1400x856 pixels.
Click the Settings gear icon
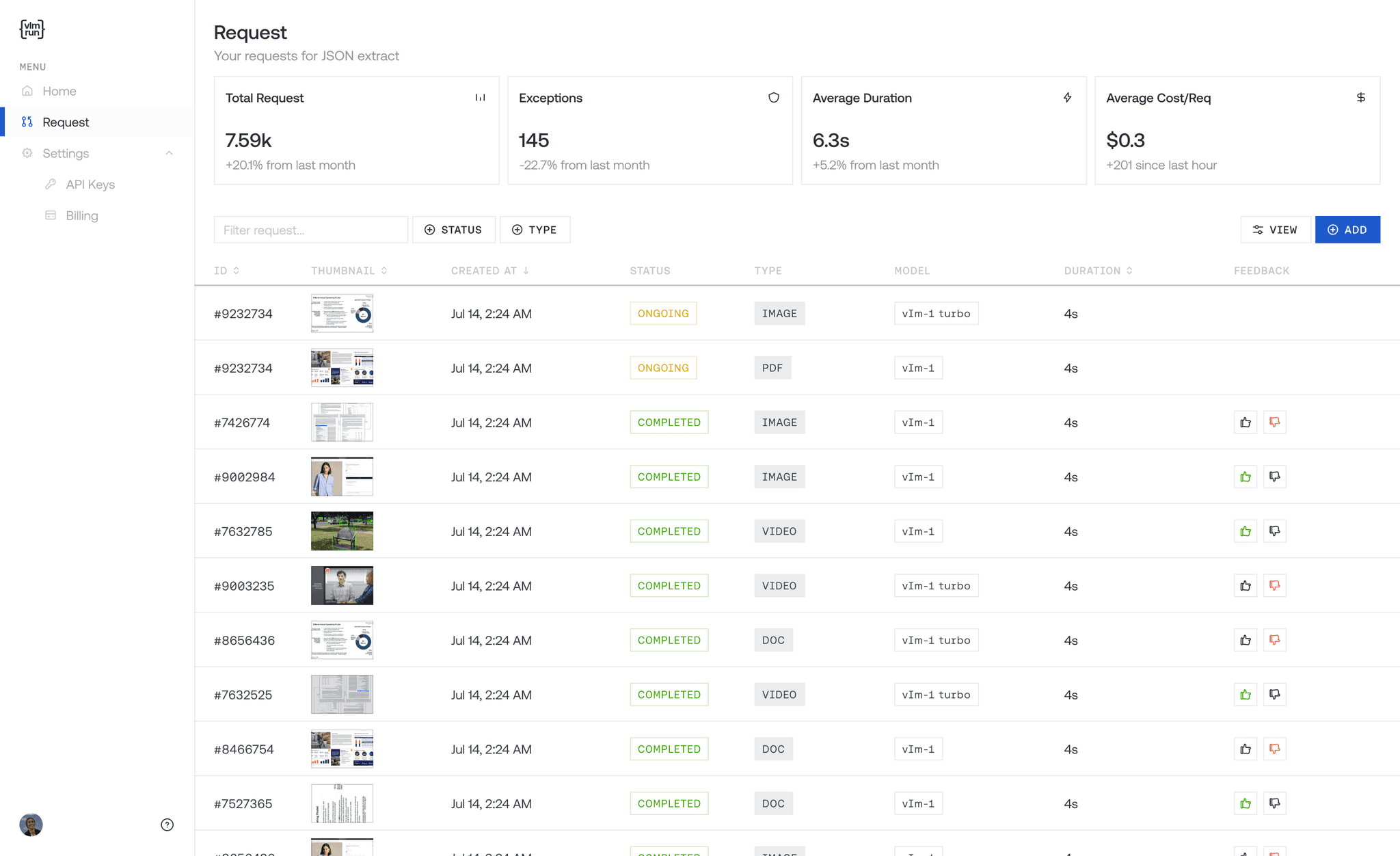(27, 153)
